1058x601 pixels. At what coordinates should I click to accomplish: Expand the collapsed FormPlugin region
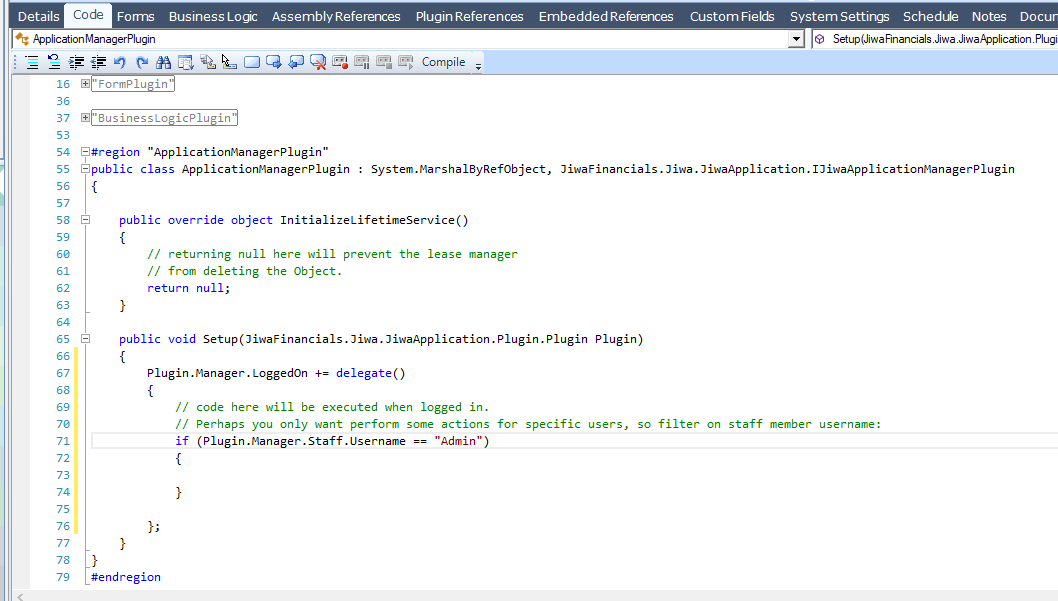[x=85, y=84]
